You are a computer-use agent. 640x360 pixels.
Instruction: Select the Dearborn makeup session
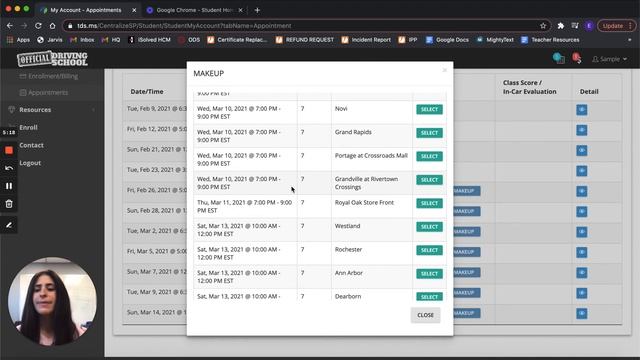click(429, 297)
